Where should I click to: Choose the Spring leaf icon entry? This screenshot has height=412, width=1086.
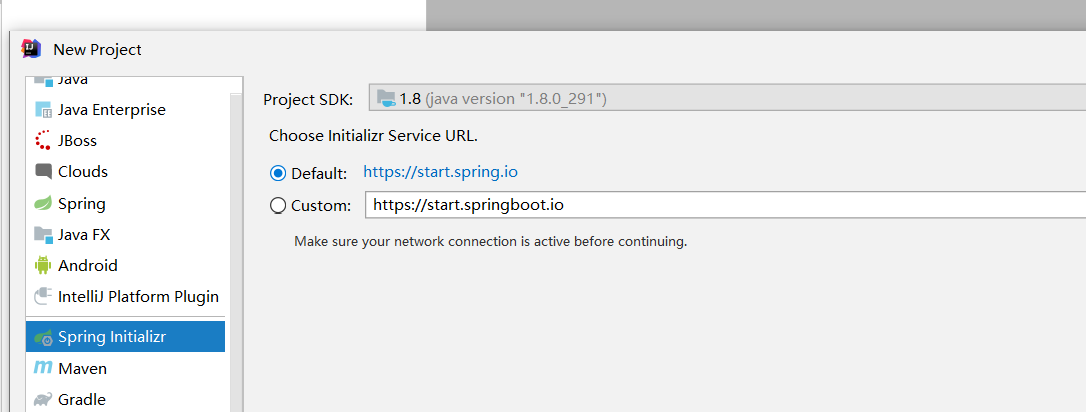[x=43, y=204]
